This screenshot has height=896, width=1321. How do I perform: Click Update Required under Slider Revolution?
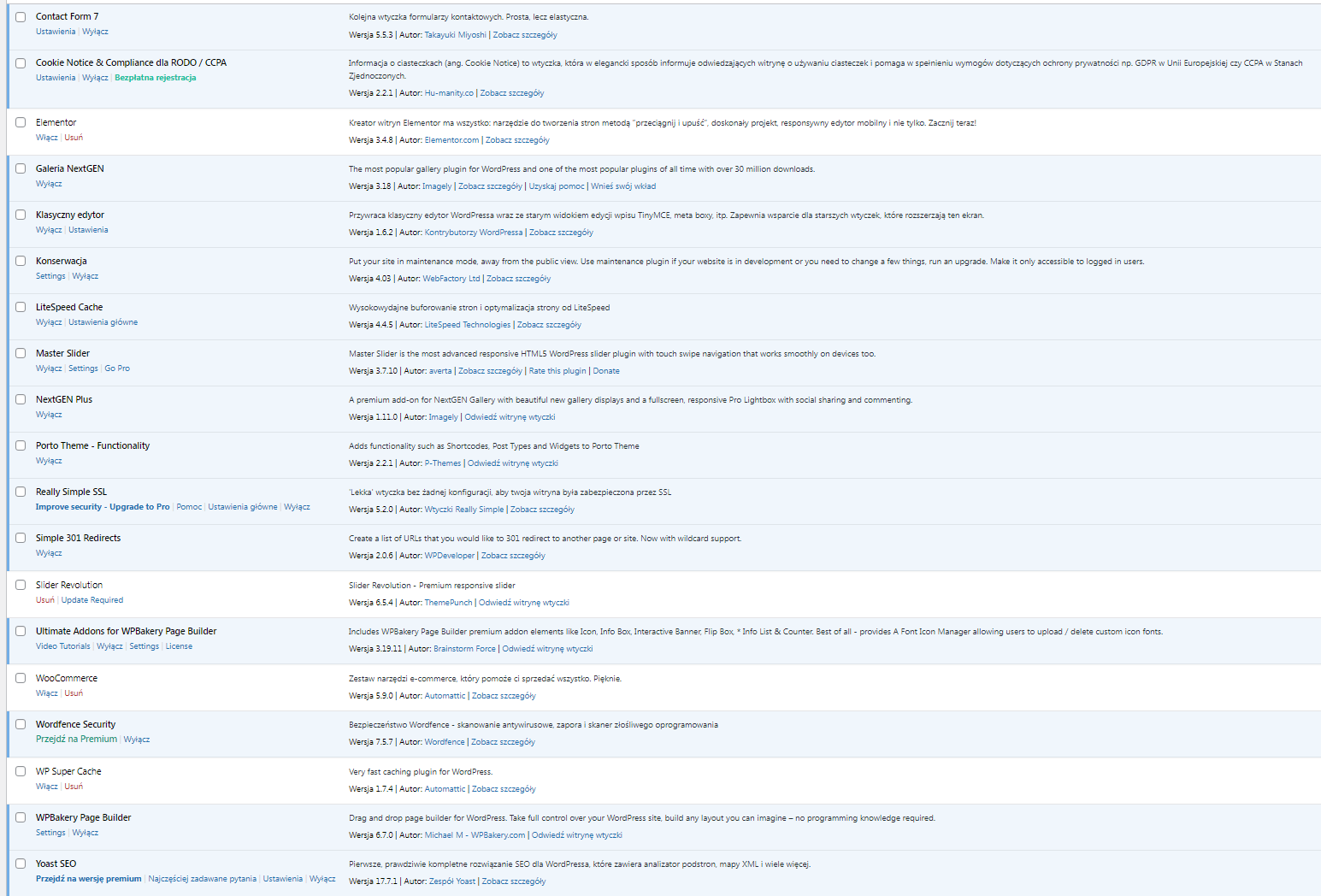92,600
